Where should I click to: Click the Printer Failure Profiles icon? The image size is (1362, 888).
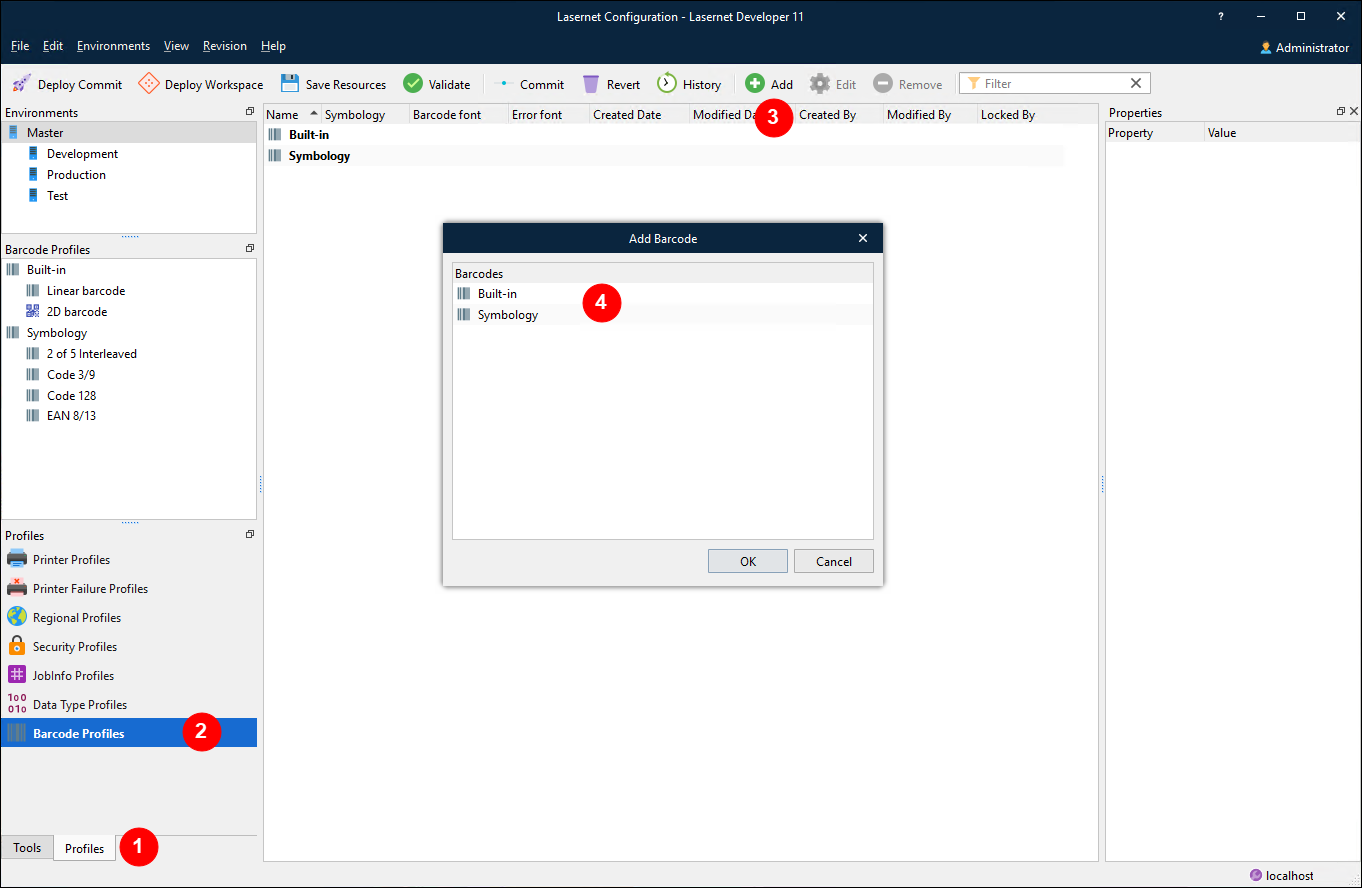[x=17, y=588]
